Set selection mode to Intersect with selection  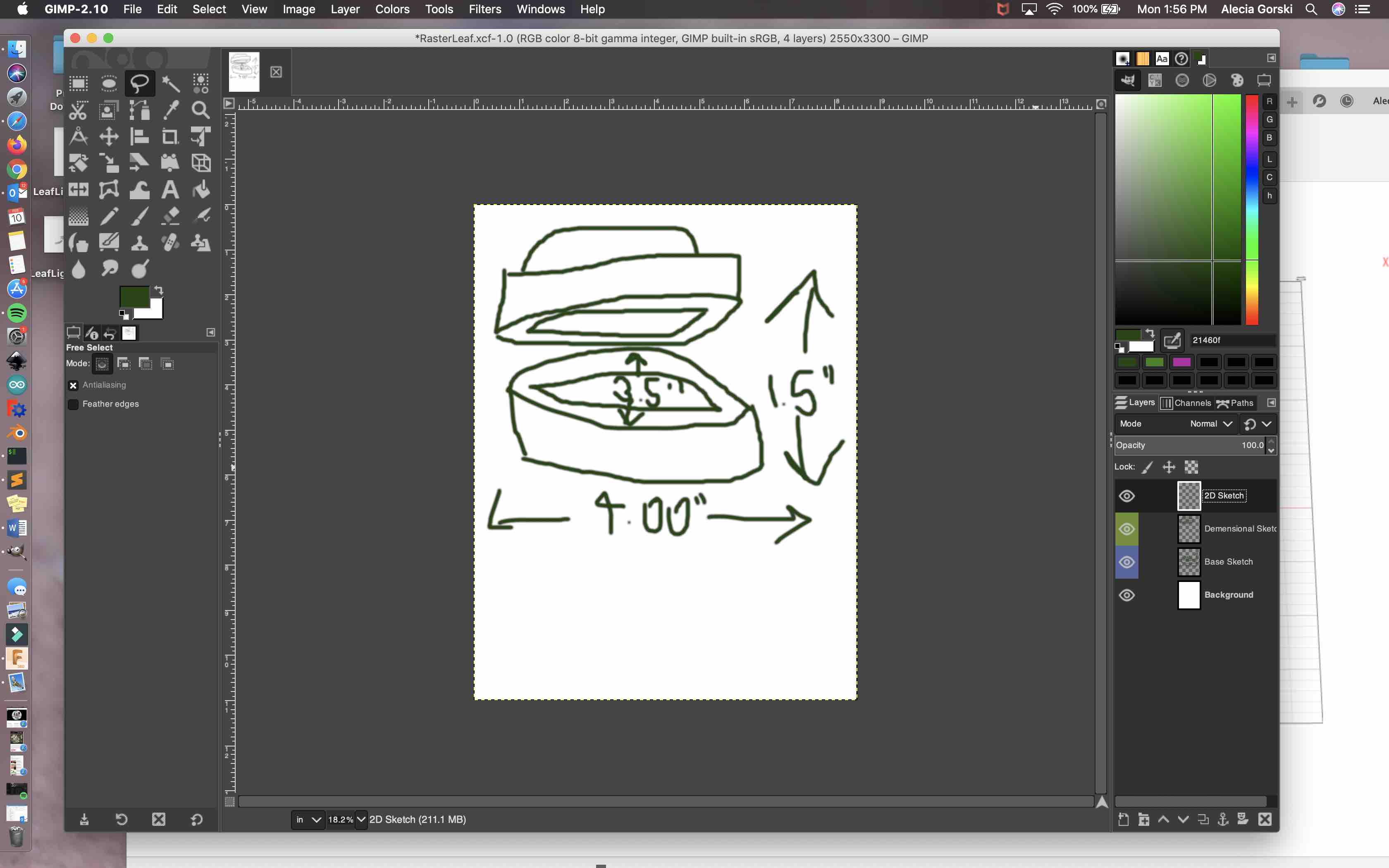coord(167,363)
